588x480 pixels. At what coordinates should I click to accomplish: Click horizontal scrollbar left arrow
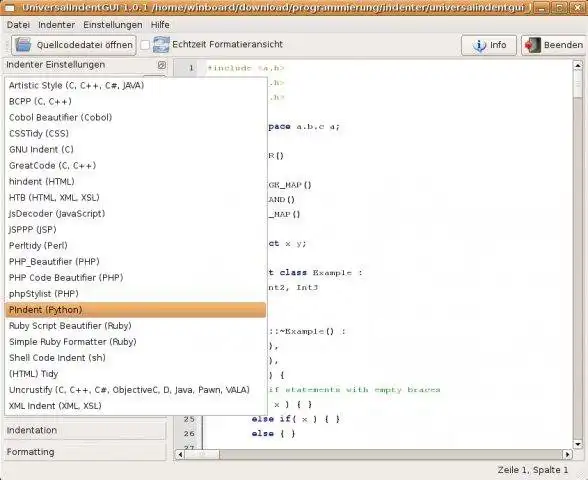[180, 455]
